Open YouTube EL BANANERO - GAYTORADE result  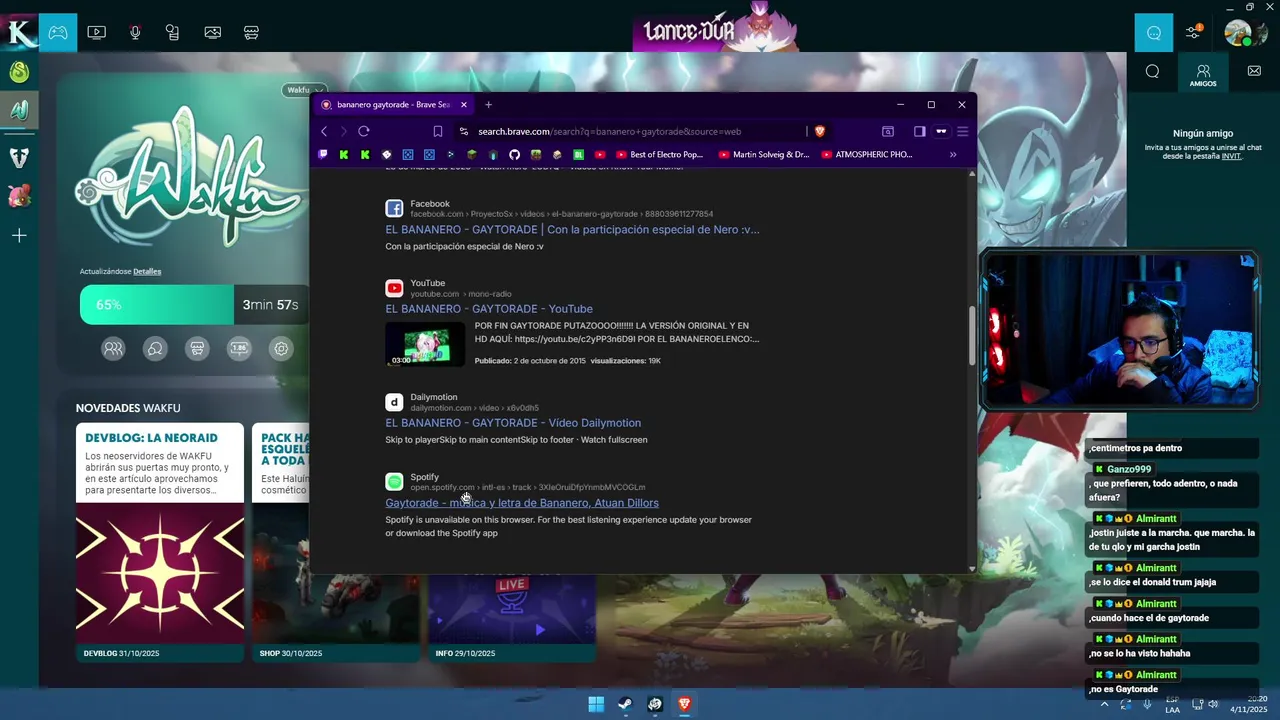489,309
